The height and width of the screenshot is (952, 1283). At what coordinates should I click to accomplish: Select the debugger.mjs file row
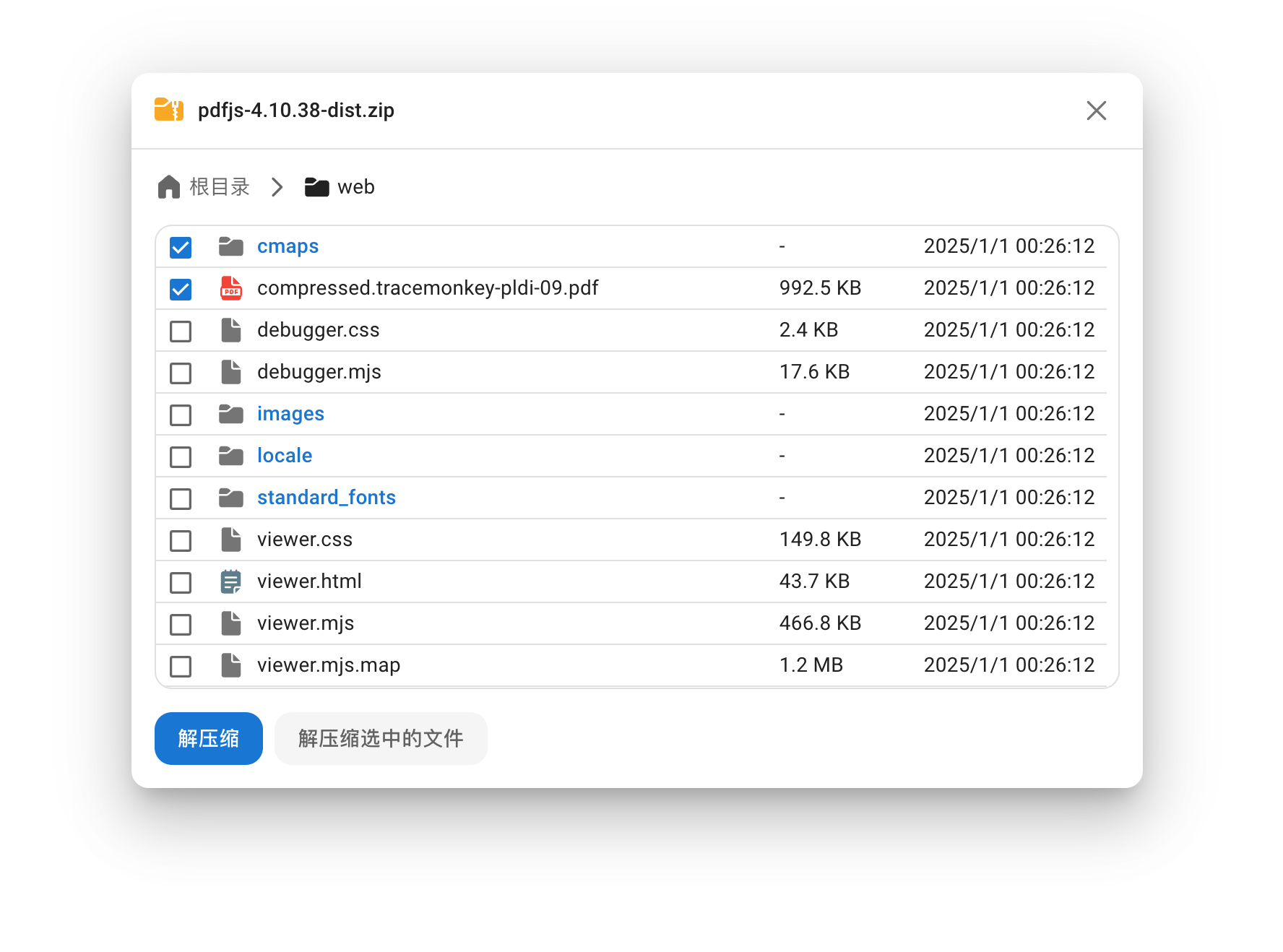pyautogui.click(x=319, y=372)
